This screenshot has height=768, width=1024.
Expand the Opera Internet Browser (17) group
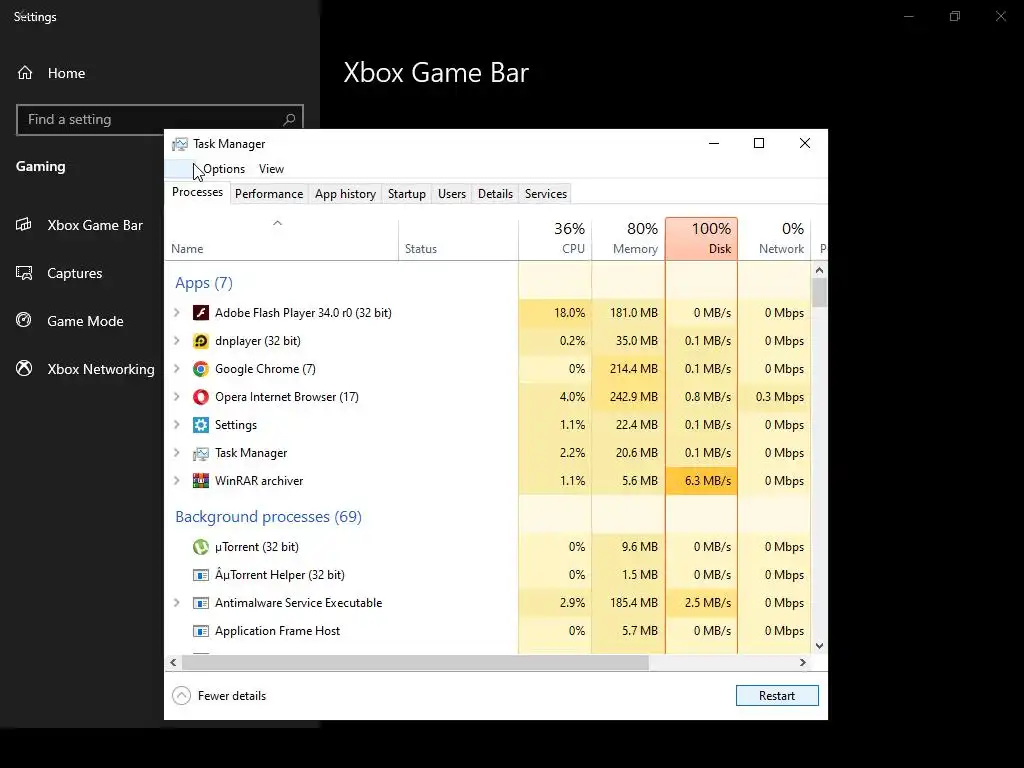pos(177,397)
